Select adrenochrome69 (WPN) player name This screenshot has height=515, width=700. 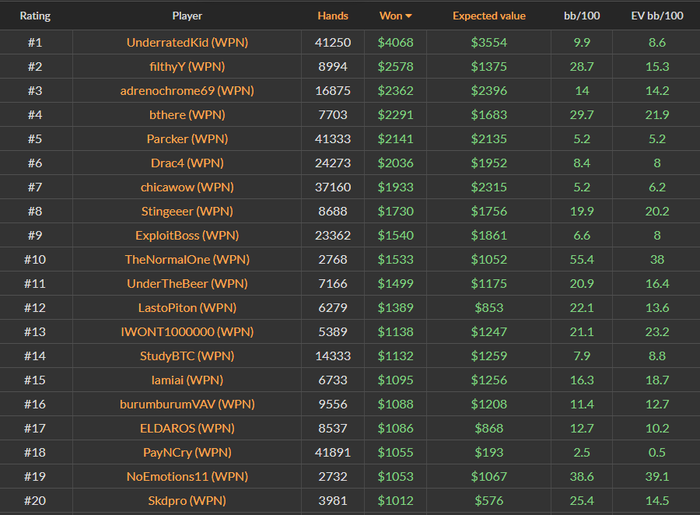tap(187, 90)
